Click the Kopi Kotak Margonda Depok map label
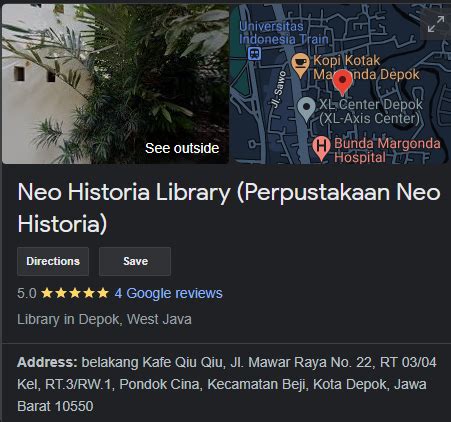The height and width of the screenshot is (422, 451). 366,67
